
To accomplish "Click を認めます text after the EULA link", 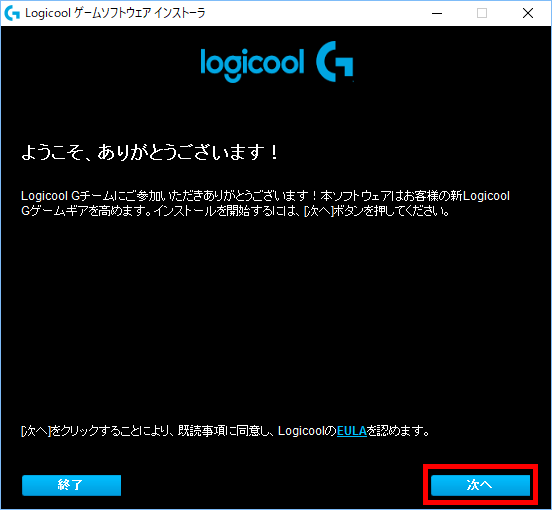I will [x=398, y=431].
